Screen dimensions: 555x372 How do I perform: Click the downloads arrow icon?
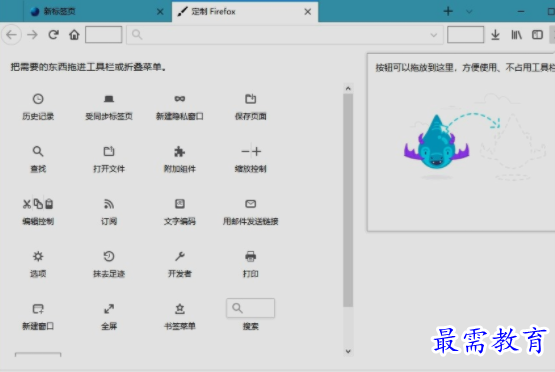tap(496, 35)
